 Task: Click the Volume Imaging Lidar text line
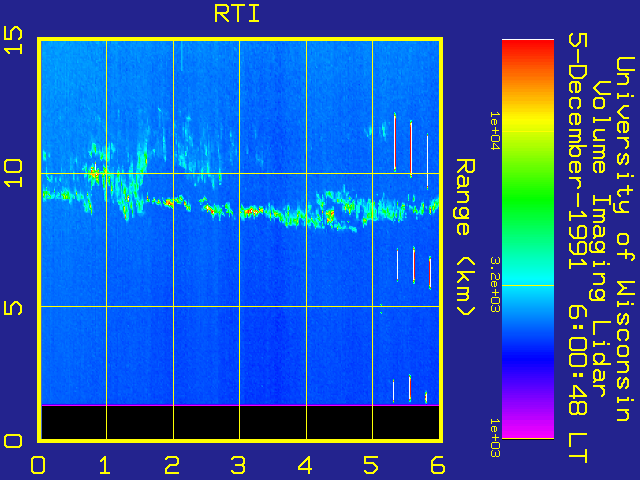[x=602, y=239]
